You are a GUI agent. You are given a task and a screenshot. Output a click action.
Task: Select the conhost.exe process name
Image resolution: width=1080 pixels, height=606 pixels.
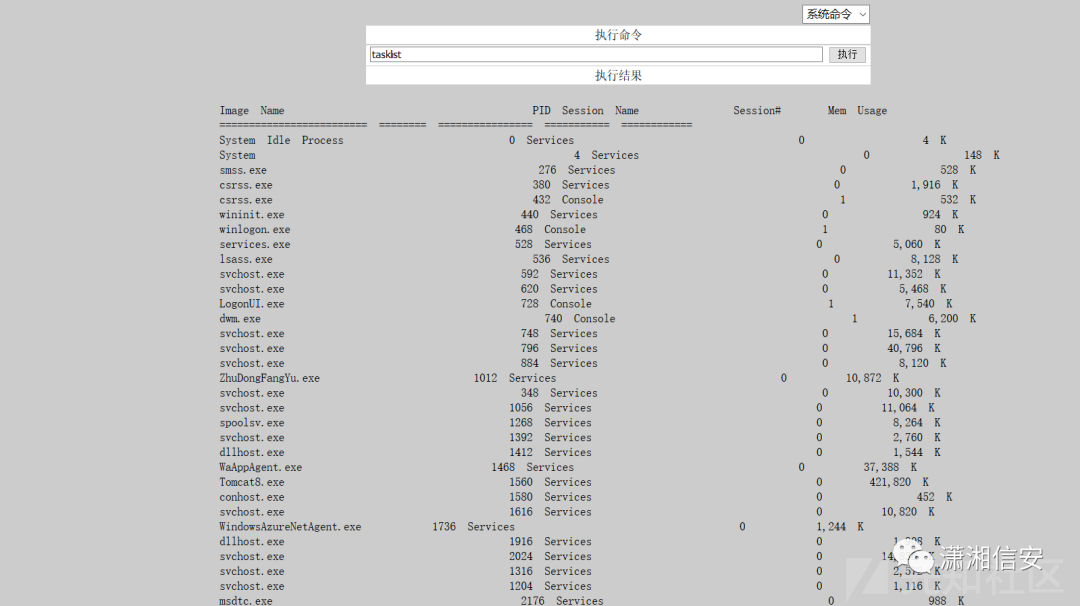coord(251,497)
